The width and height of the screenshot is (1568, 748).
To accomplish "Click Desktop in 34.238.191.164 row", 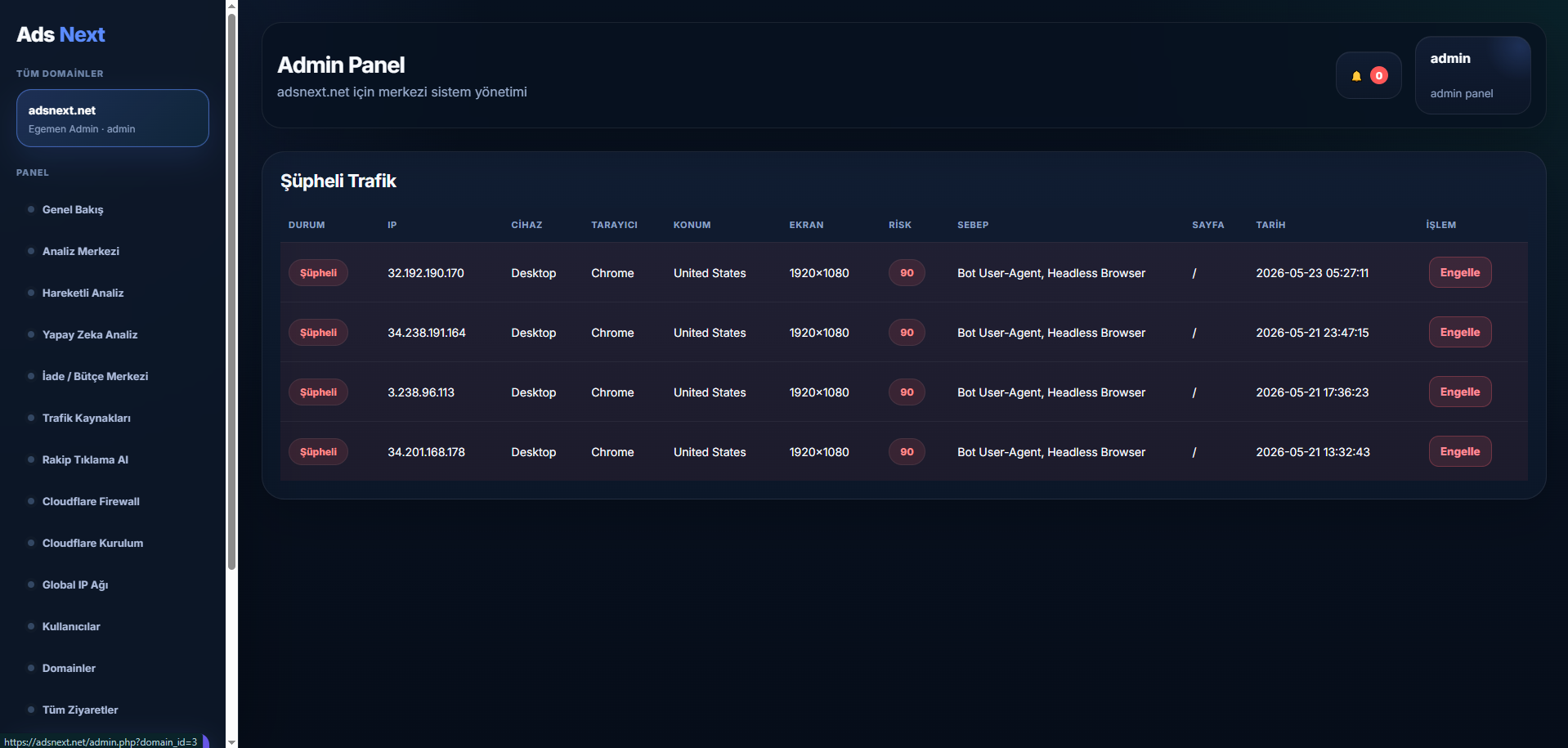I will [533, 333].
